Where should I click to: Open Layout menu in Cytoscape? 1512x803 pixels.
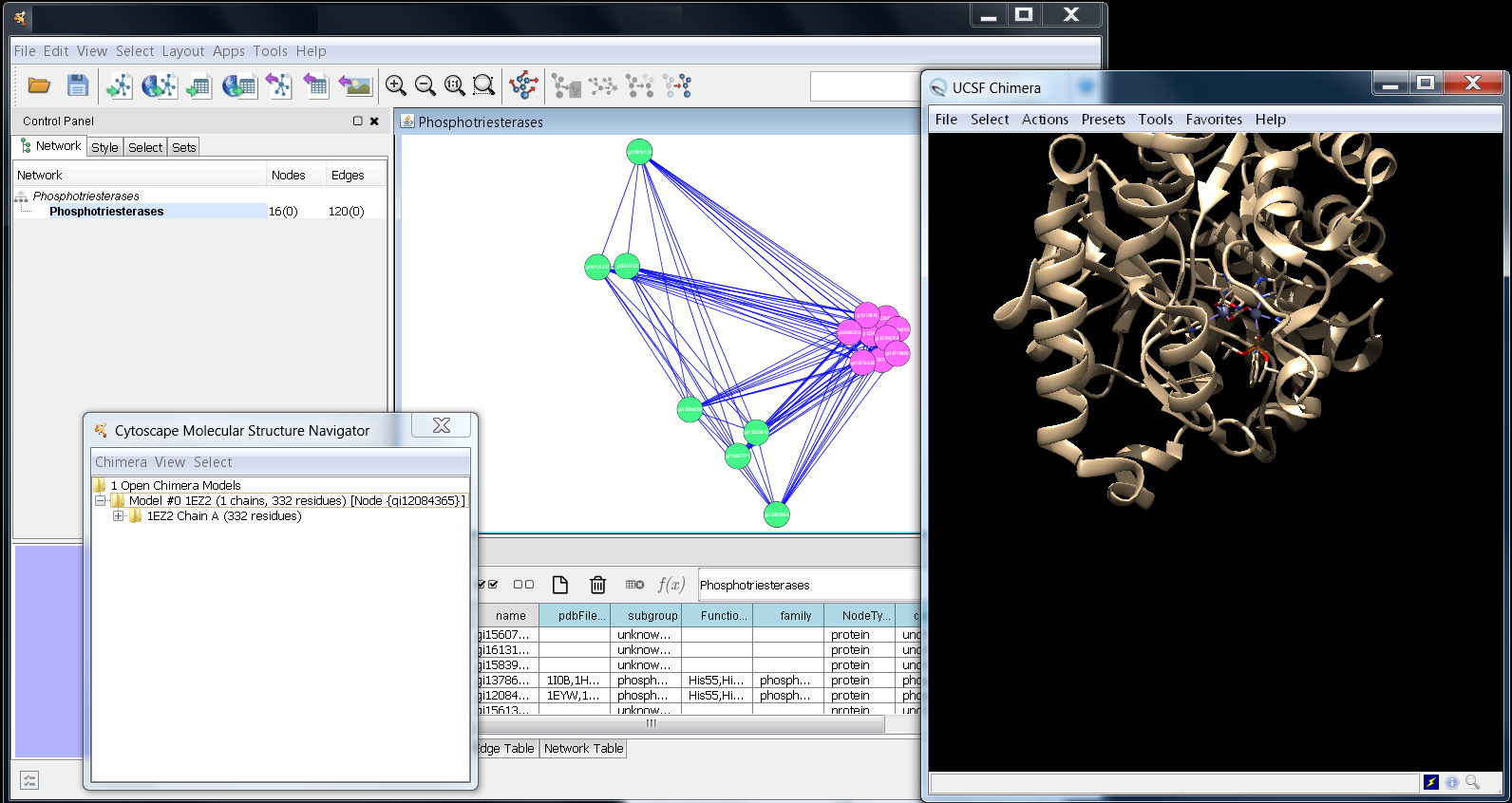click(x=182, y=51)
